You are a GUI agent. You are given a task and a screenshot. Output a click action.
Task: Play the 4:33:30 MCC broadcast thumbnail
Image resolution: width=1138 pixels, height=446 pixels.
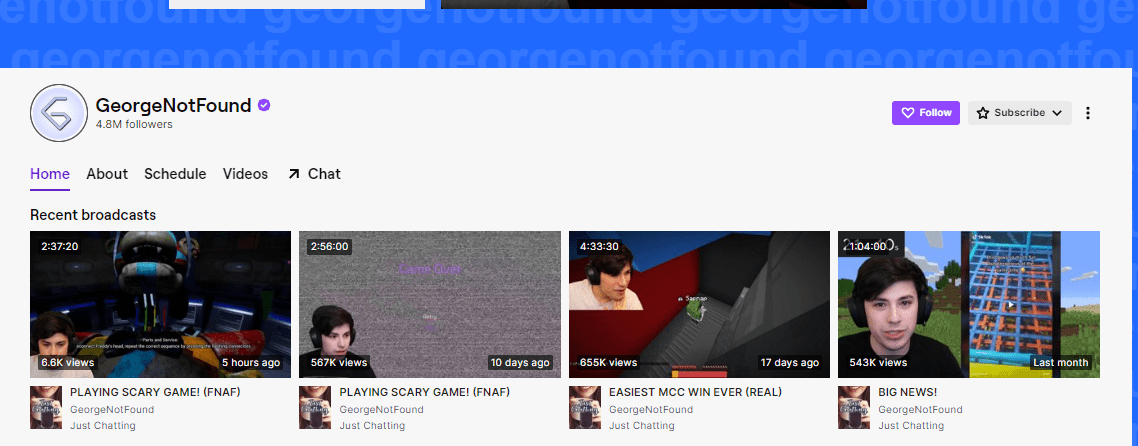tap(699, 305)
